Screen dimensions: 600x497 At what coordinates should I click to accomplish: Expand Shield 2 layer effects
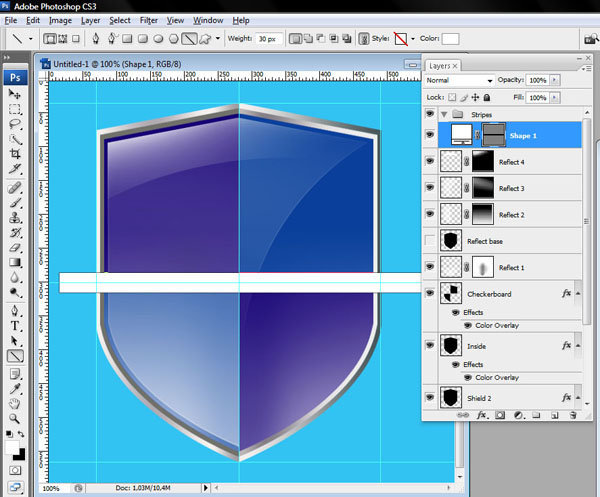(578, 398)
